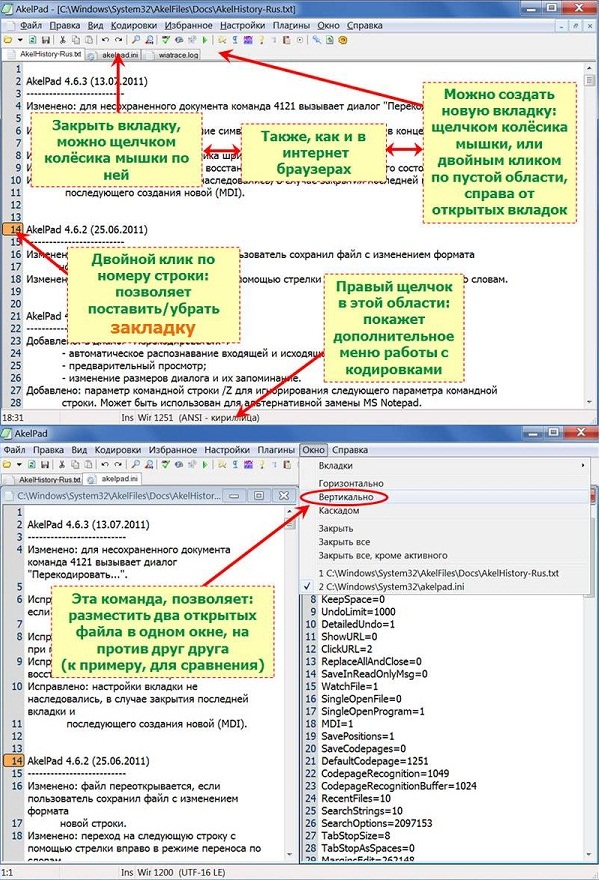The image size is (600, 880).
Task: Click "AkelPad 4.6.3 (13.07.2011)" in upper window
Action: tap(87, 81)
